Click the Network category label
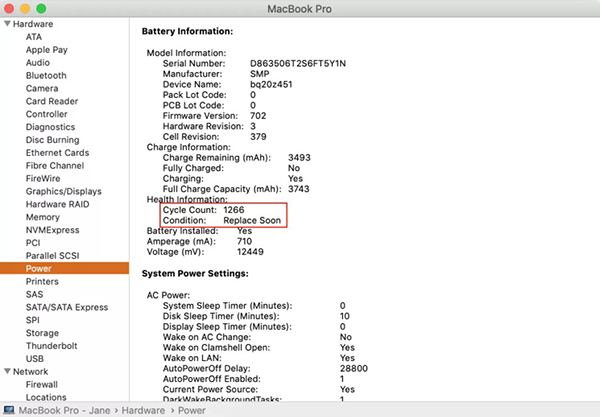Image resolution: width=600 pixels, height=417 pixels. click(x=31, y=371)
